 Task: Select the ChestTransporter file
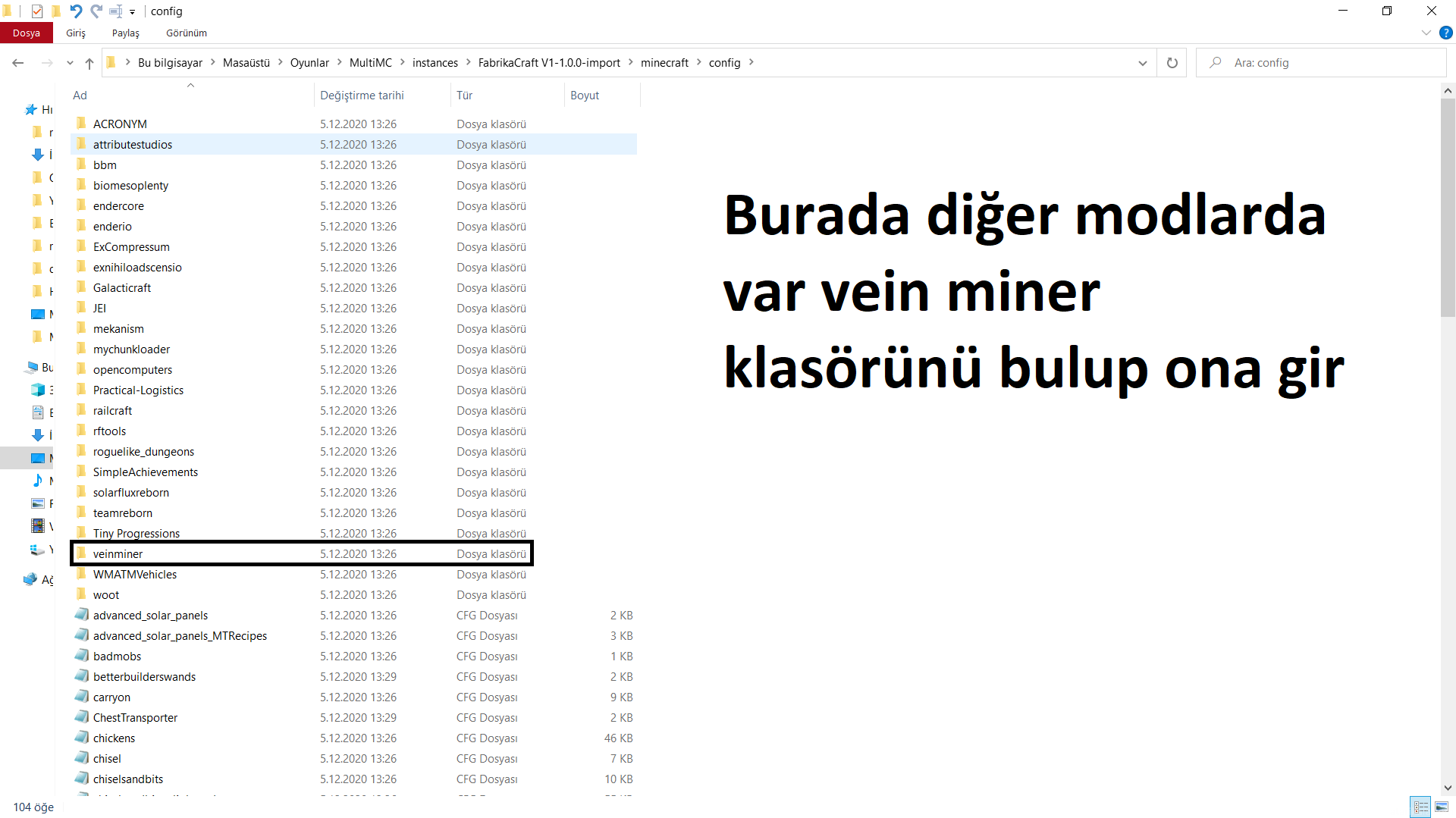click(353, 717)
